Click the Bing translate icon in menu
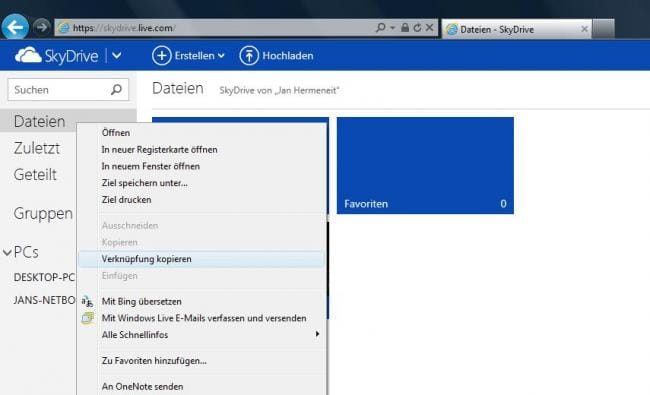This screenshot has width=650, height=395. click(x=87, y=301)
